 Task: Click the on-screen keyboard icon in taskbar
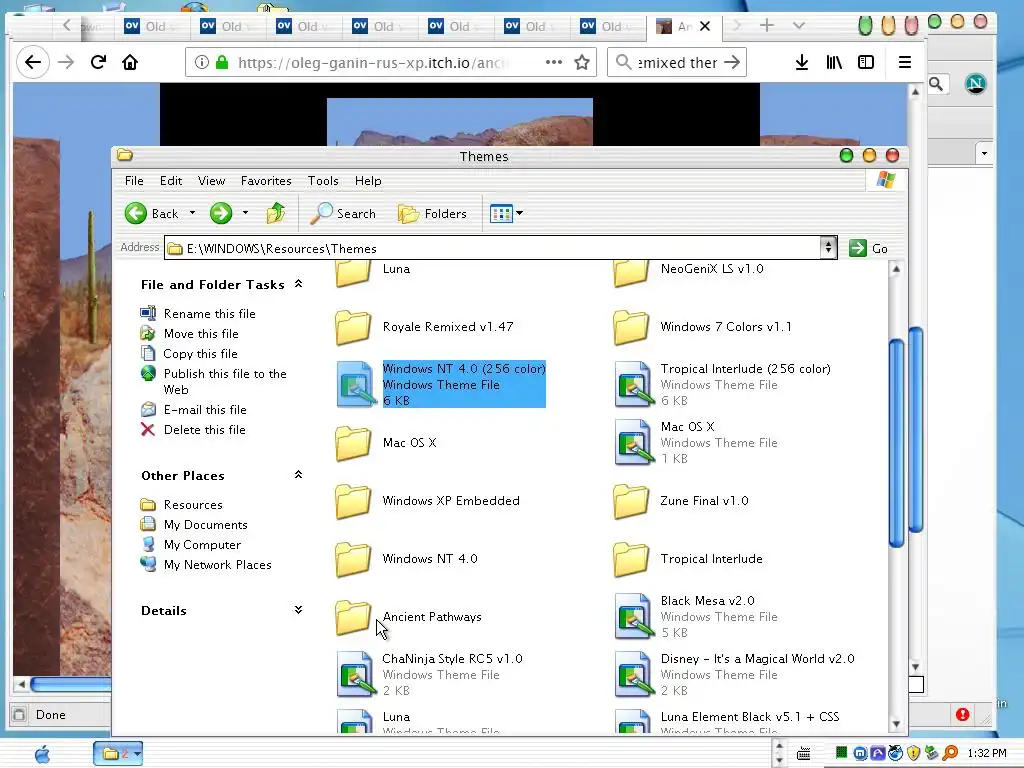coord(803,754)
